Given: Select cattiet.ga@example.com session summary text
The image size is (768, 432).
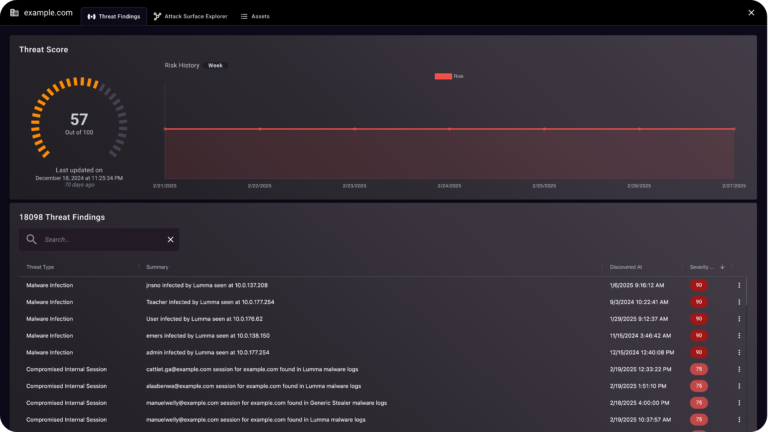Looking at the screenshot, I should tap(252, 369).
